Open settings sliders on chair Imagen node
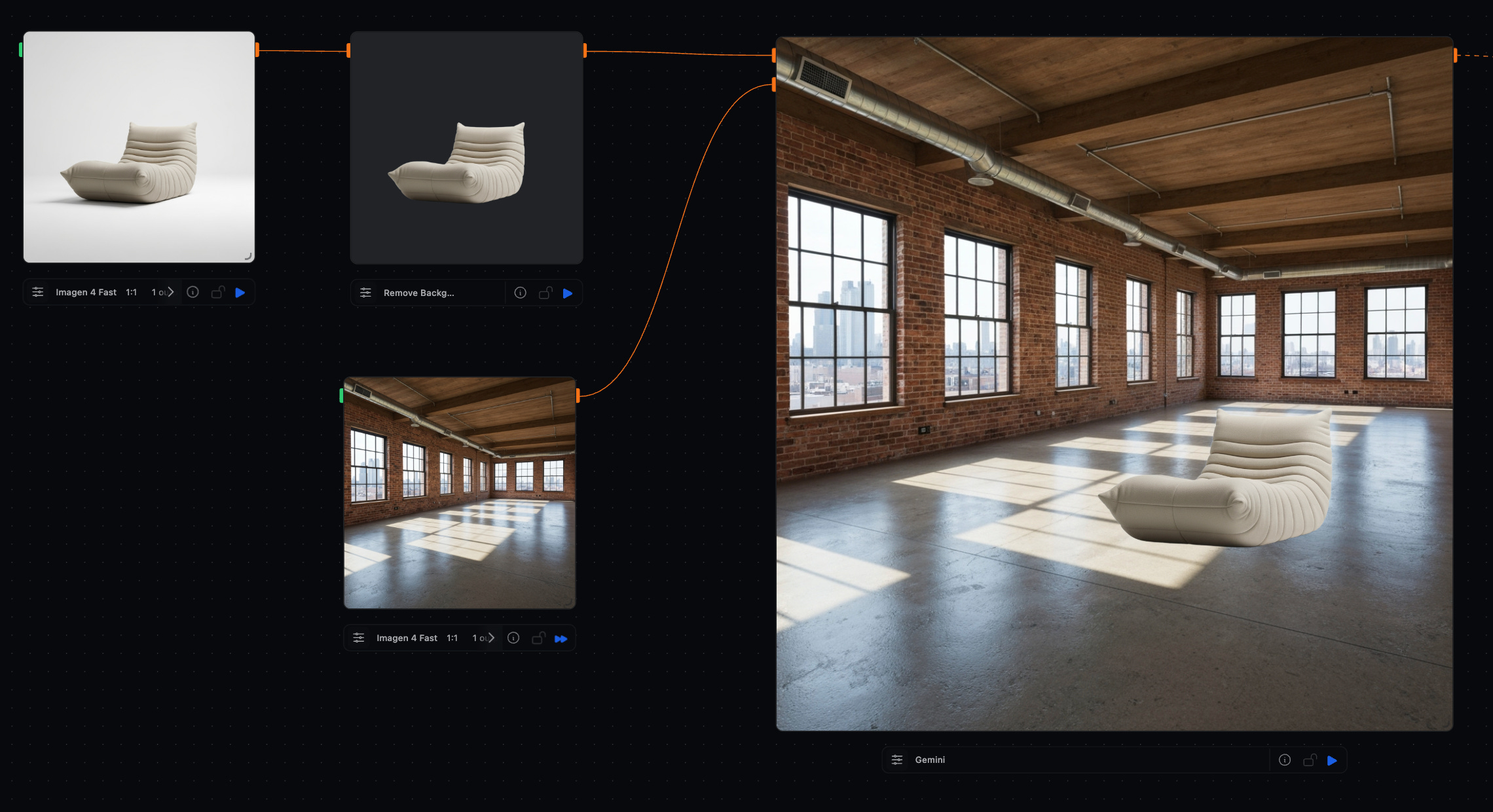 pos(38,292)
